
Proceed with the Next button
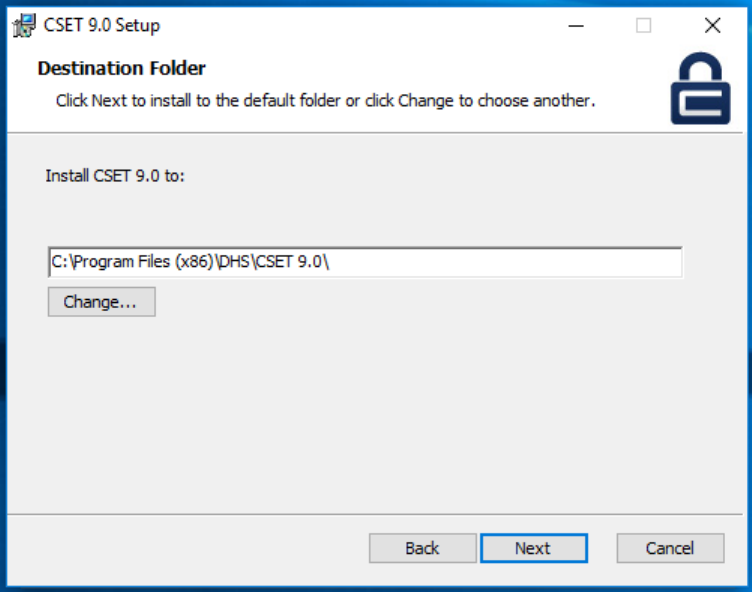coord(533,548)
